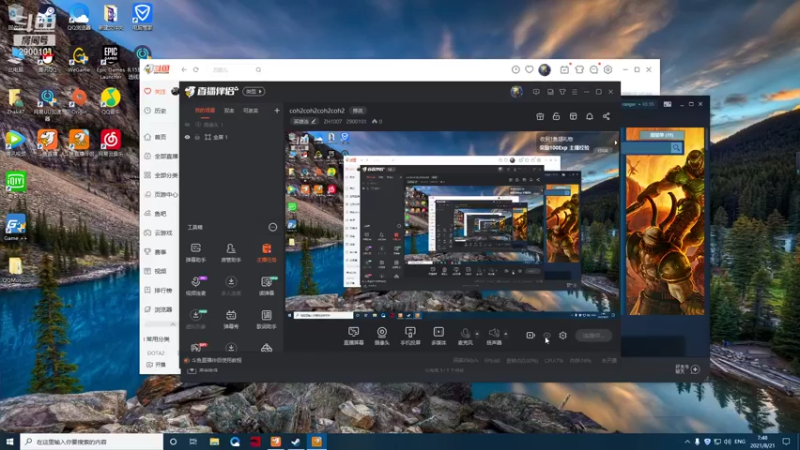Open 弹幕秀 tool in the toolbox

pyautogui.click(x=231, y=319)
